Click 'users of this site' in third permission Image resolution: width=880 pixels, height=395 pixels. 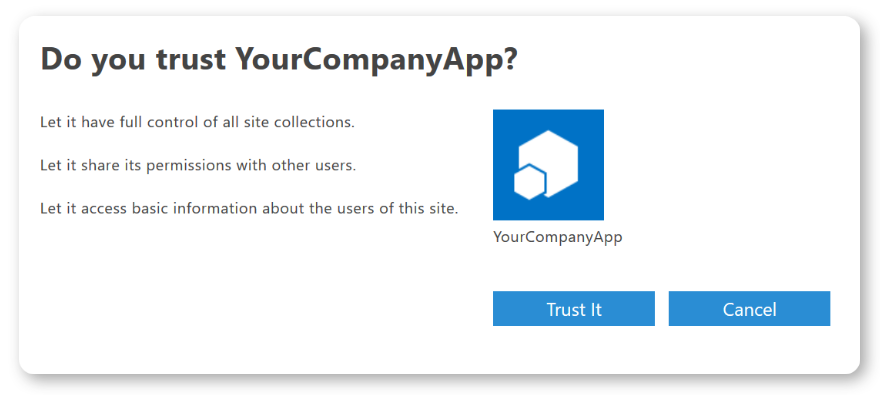click(x=402, y=209)
